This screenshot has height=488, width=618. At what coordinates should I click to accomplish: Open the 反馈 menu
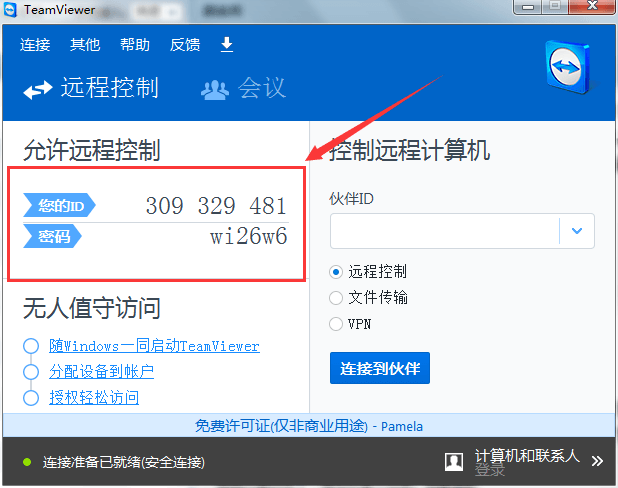[x=185, y=45]
